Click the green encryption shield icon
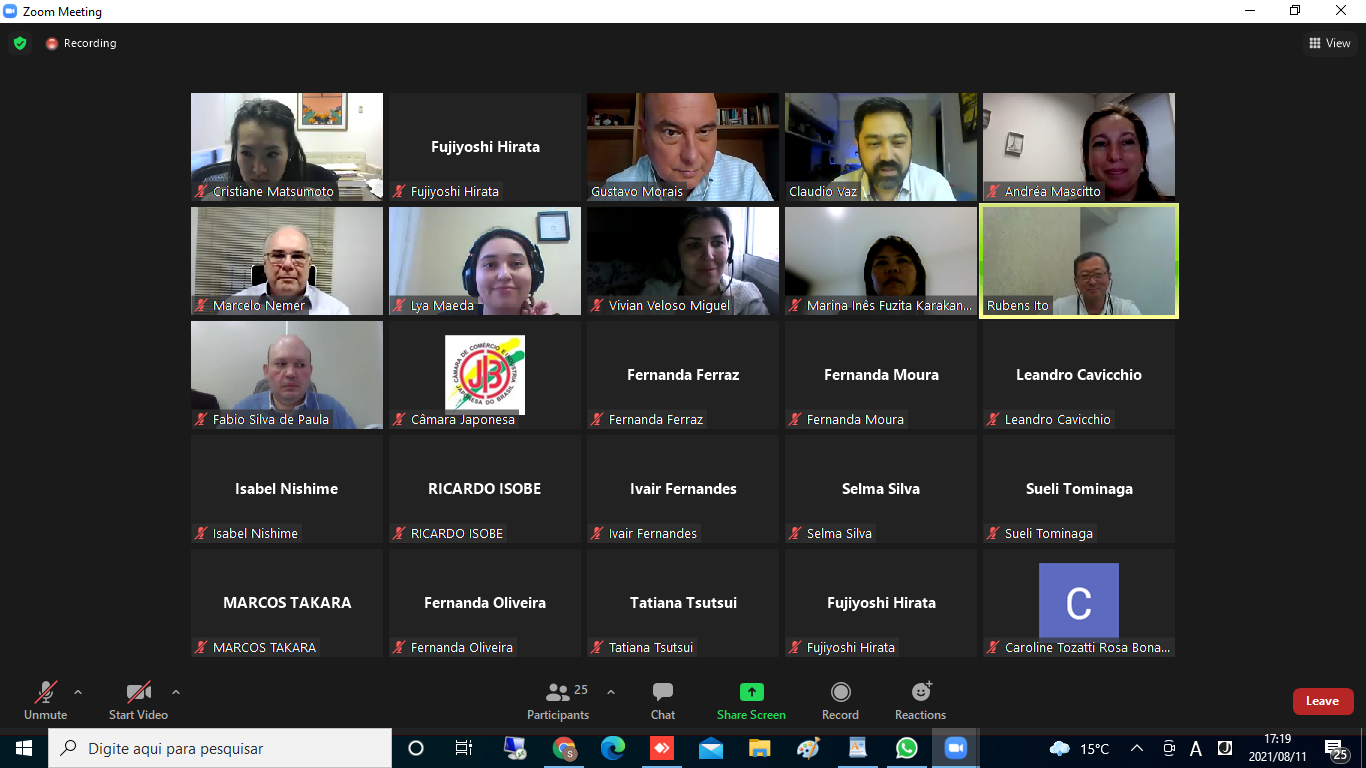 [x=20, y=43]
